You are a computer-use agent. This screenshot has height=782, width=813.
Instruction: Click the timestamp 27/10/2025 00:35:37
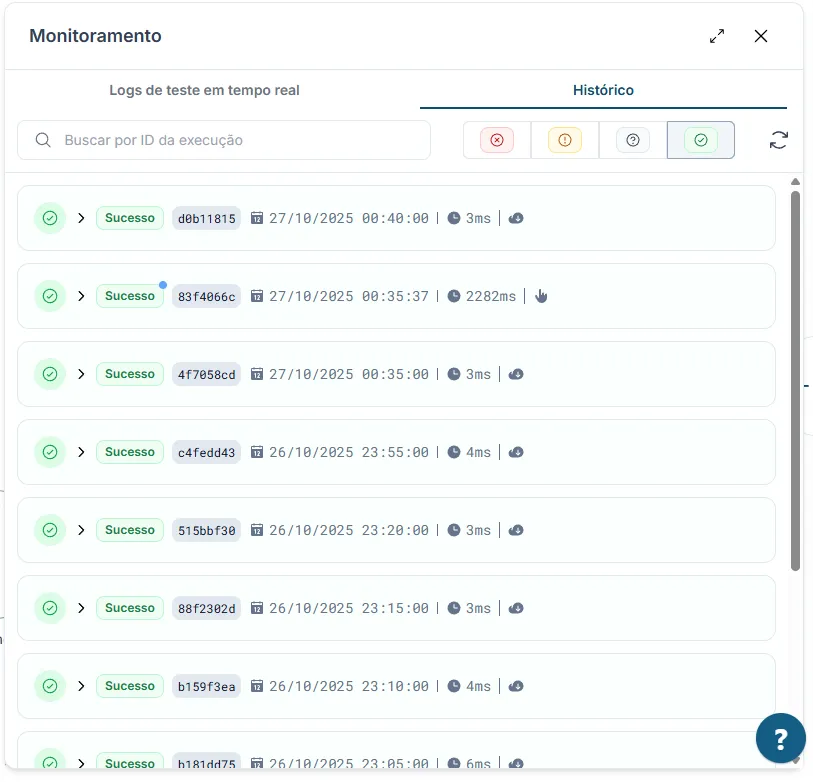point(349,297)
